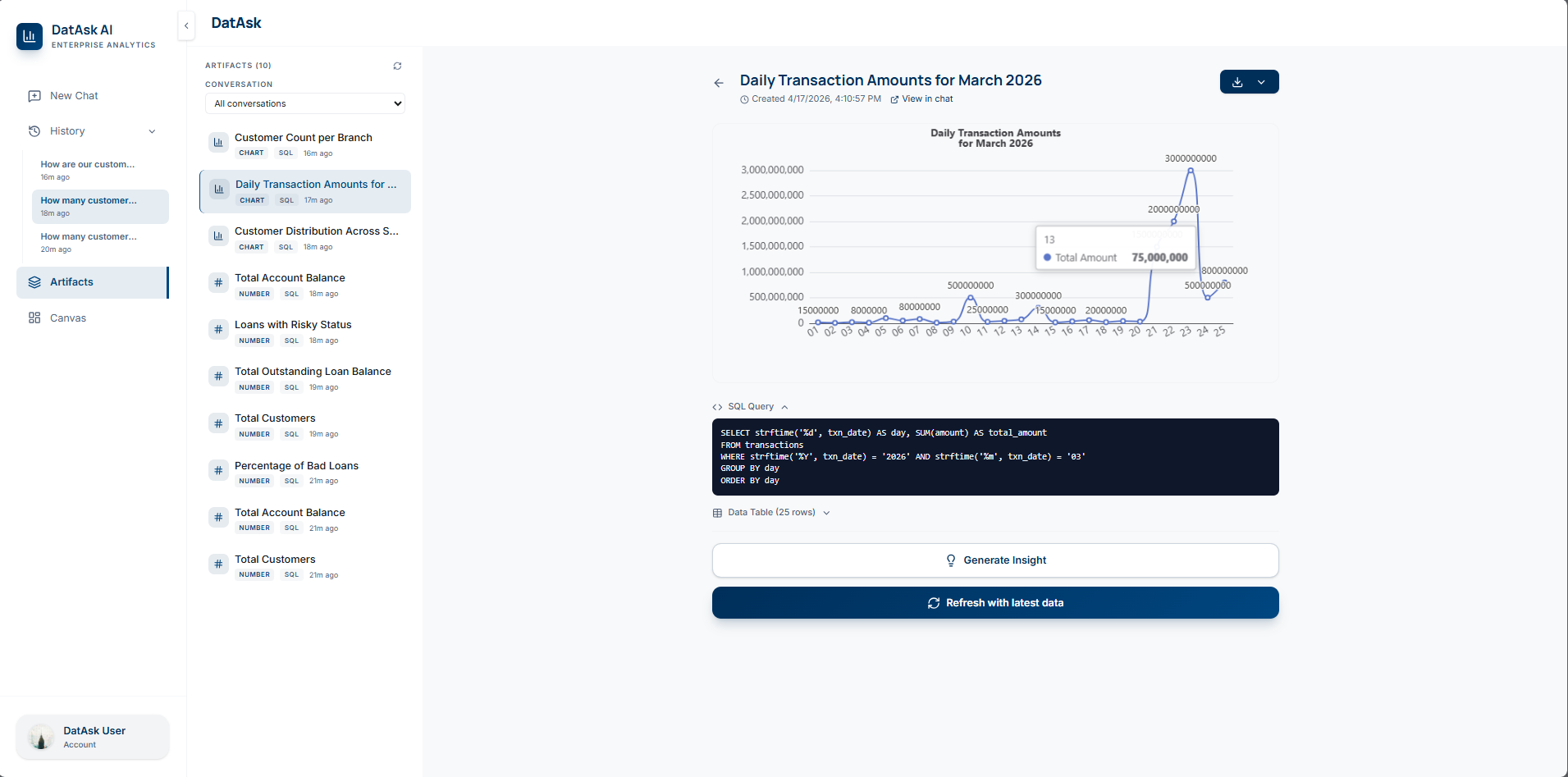Open Customer Count per Branch artifact

(305, 144)
